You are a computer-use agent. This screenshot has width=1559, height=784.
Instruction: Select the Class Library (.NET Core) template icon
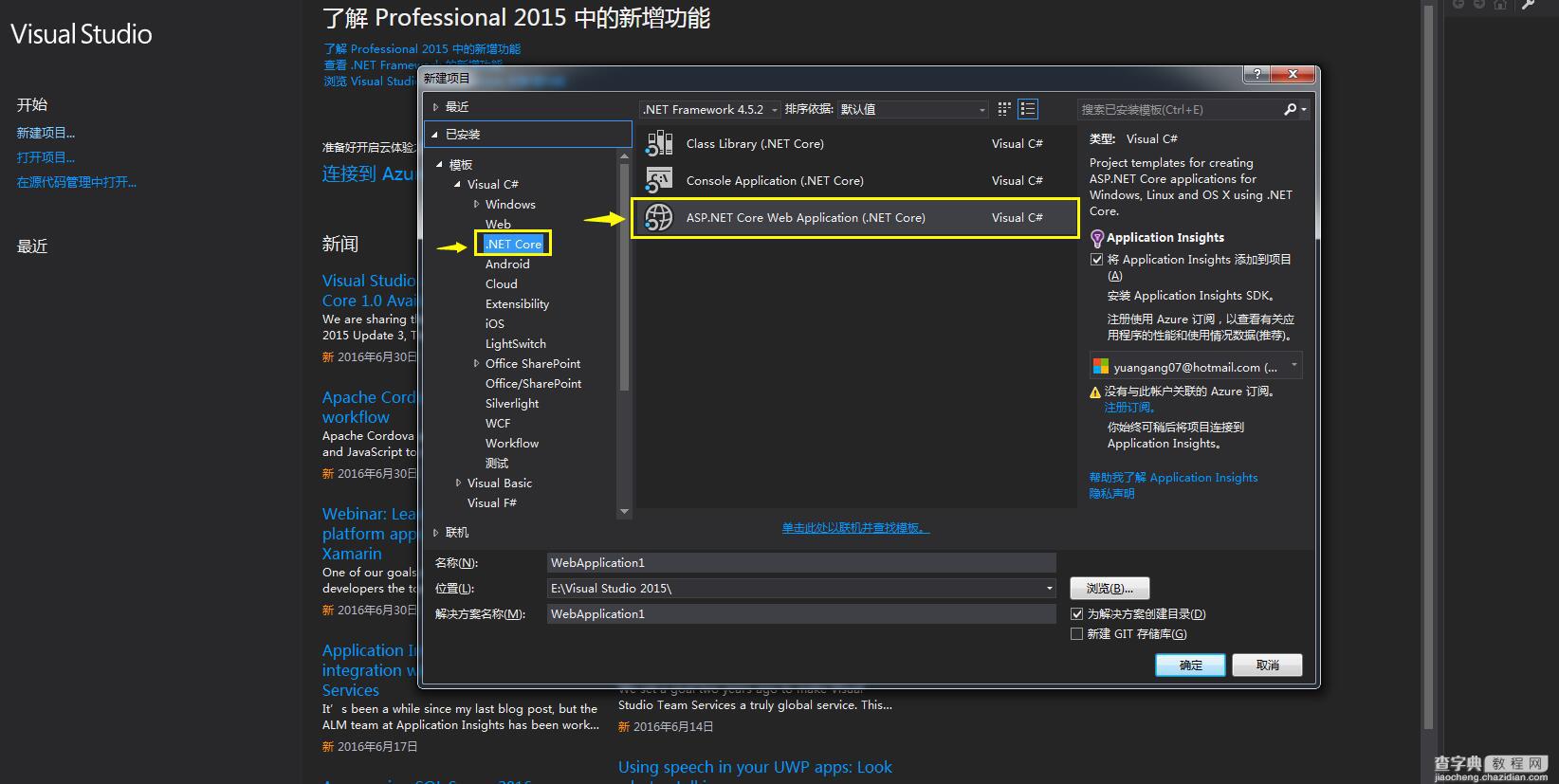[x=659, y=144]
